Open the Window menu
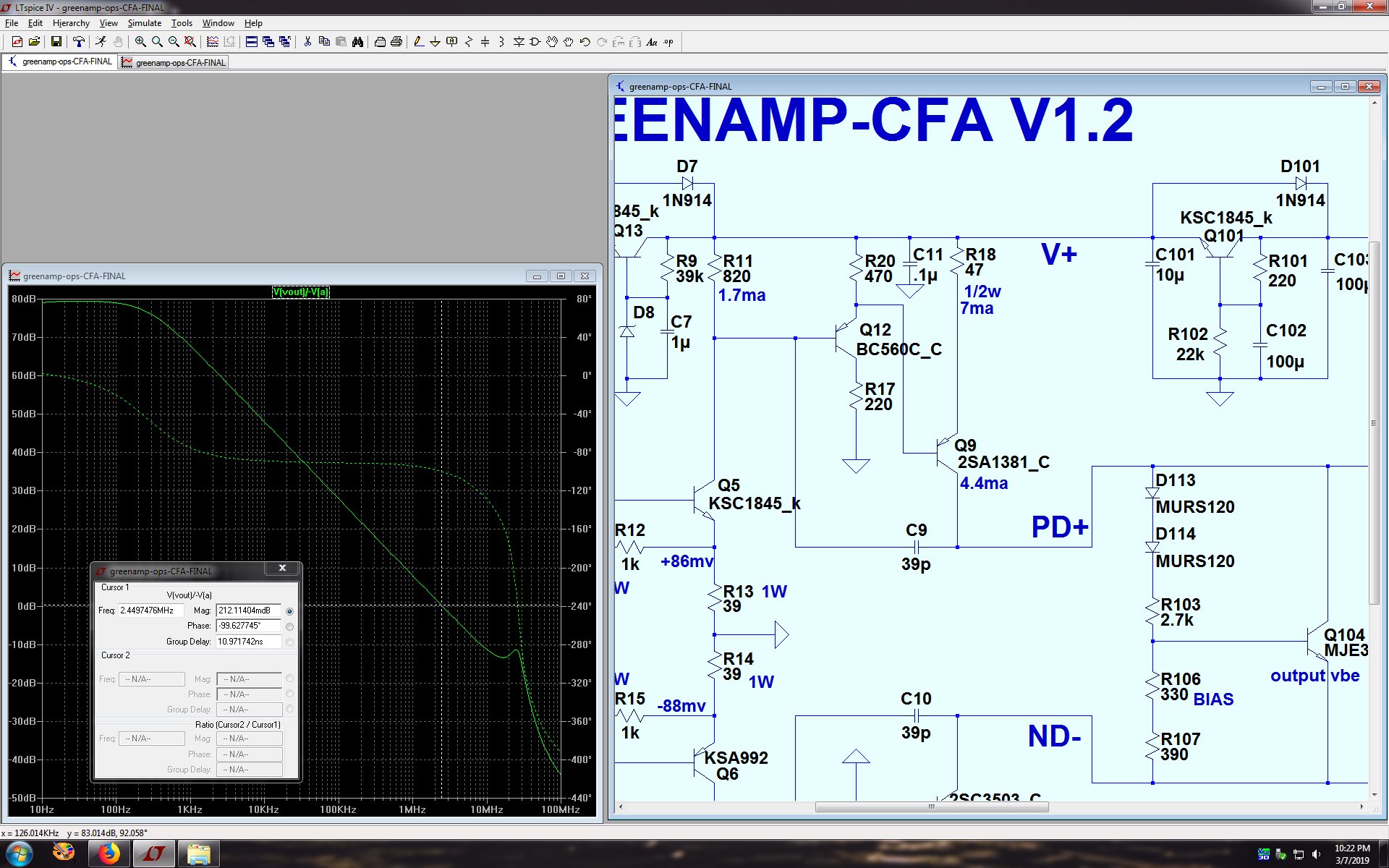This screenshot has height=868, width=1389. pyautogui.click(x=218, y=23)
